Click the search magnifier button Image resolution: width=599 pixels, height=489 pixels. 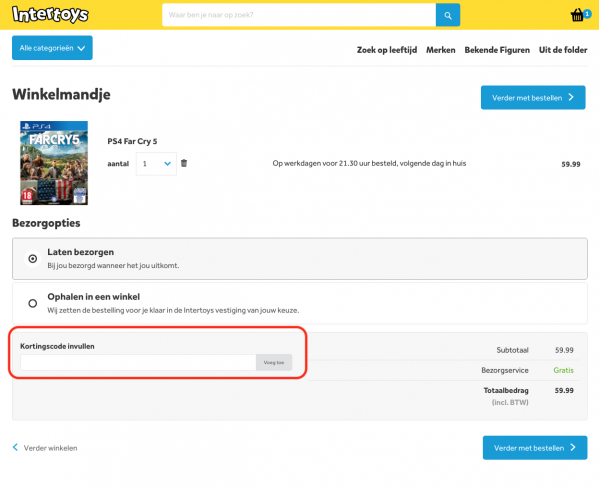coord(448,15)
